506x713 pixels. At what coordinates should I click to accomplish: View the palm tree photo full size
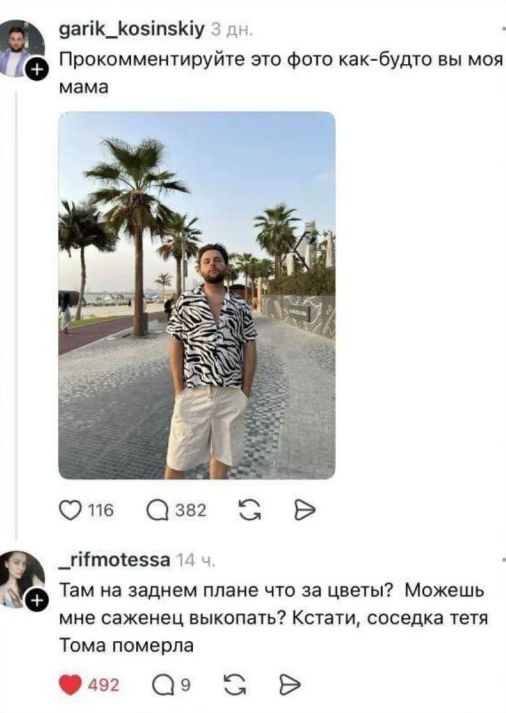tap(197, 295)
